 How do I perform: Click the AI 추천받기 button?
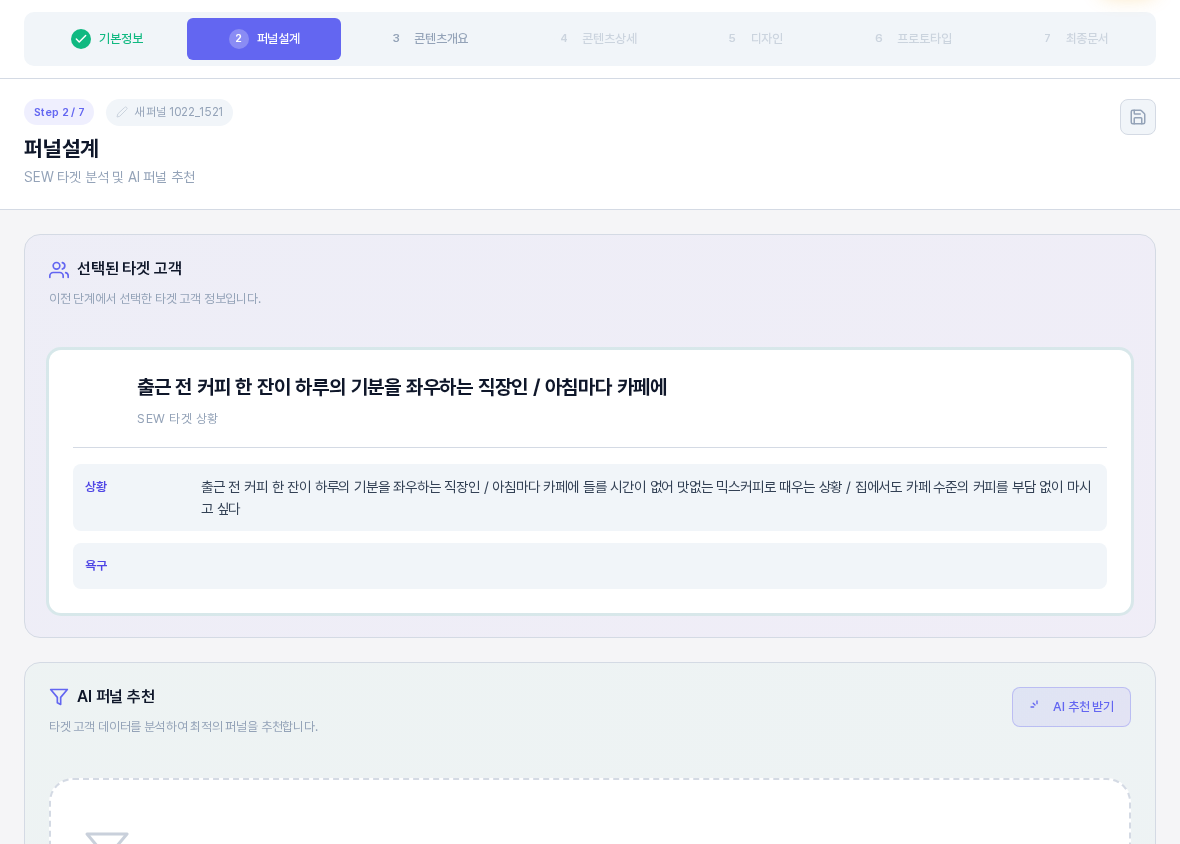point(1071,707)
